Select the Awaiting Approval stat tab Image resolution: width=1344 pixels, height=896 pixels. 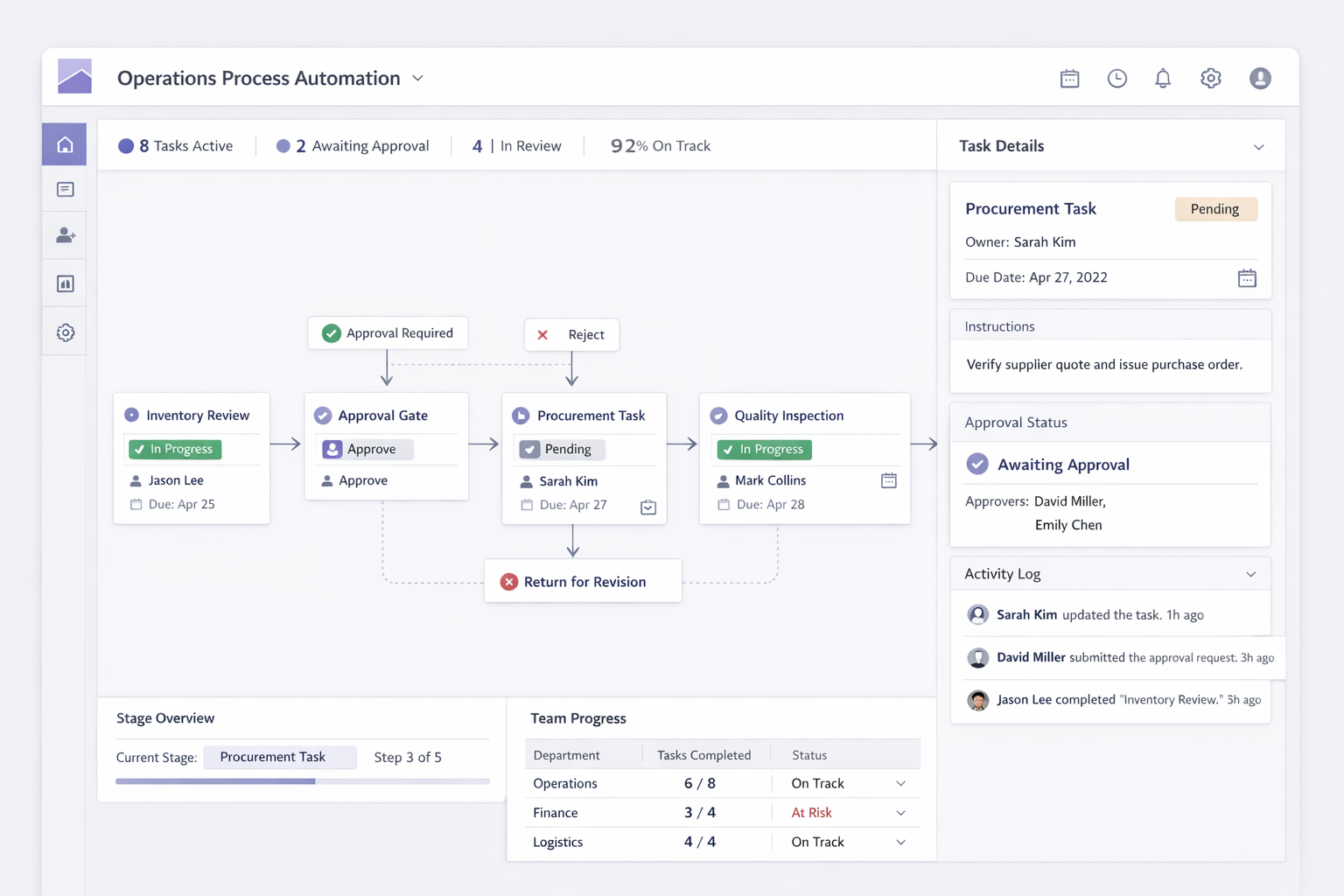pos(353,145)
